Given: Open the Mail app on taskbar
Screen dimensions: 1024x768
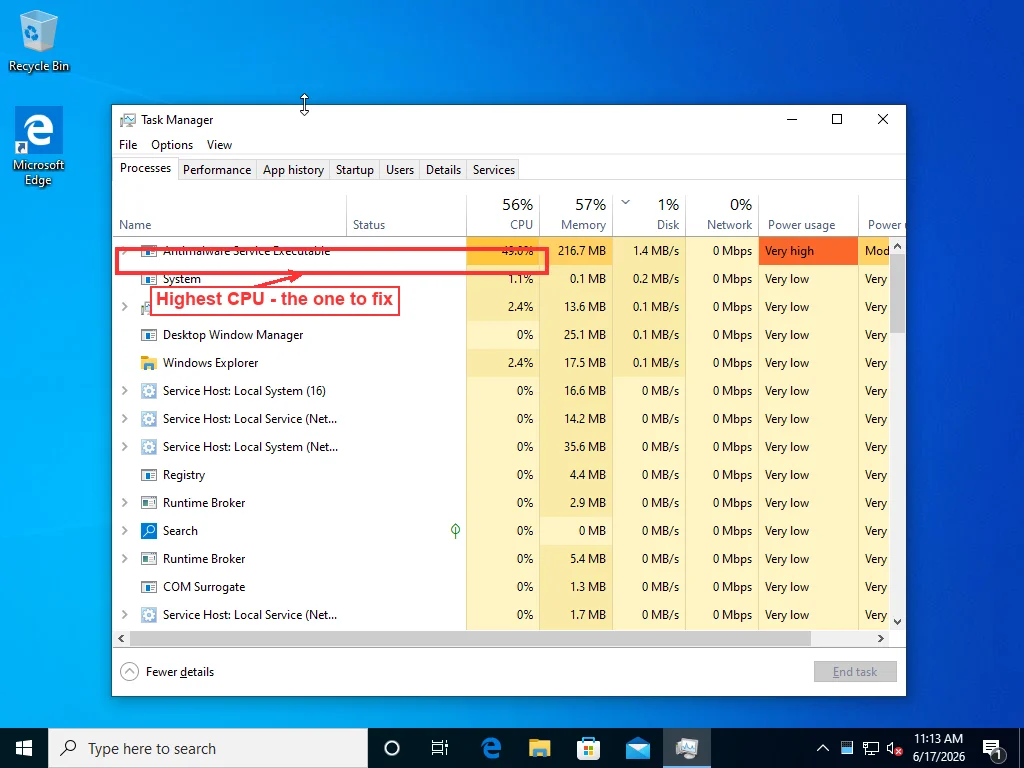Looking at the screenshot, I should pos(637,748).
